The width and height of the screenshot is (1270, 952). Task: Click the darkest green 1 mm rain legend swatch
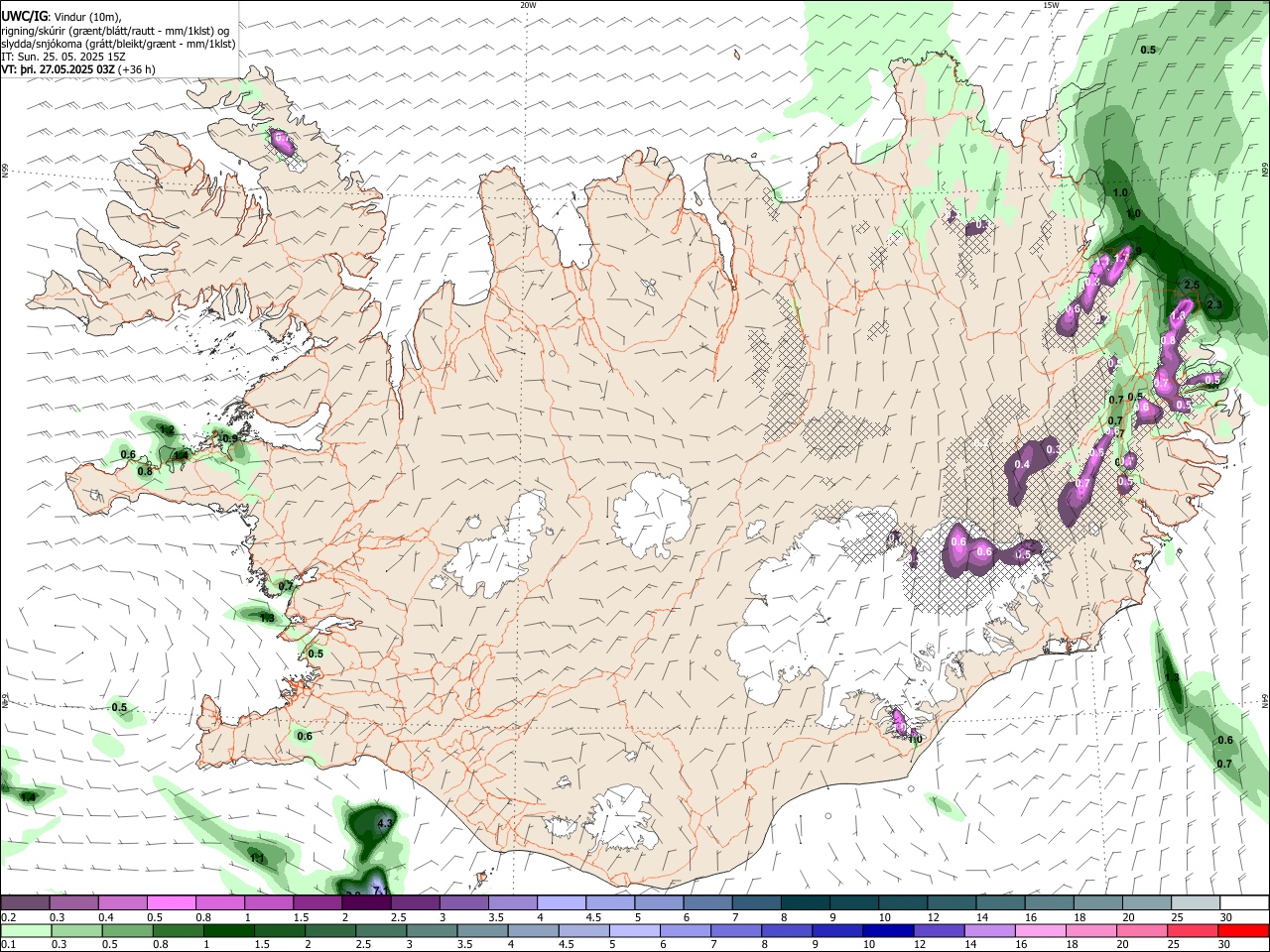pos(228,930)
